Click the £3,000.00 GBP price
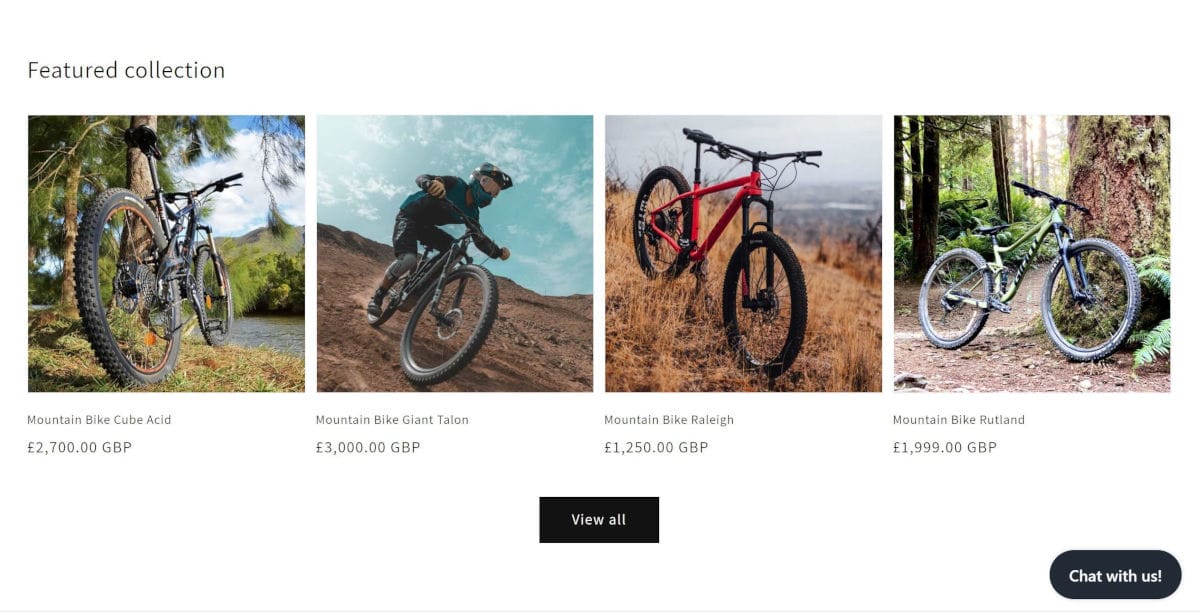This screenshot has height=613, width=1200. (x=368, y=447)
